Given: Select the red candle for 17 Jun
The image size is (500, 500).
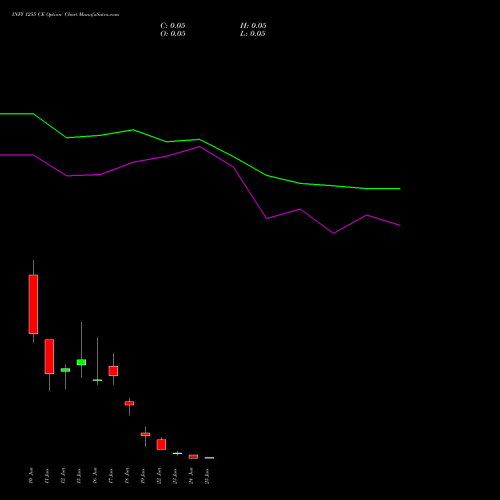Looking at the screenshot, I should point(113,371).
